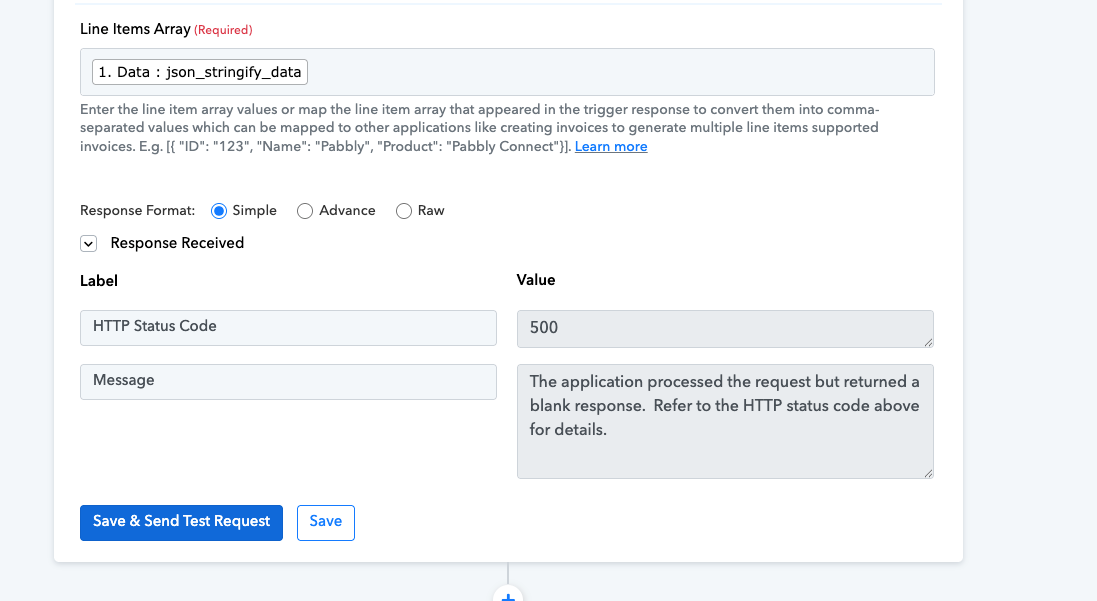Click the 500 status value field
Image resolution: width=1097 pixels, height=601 pixels.
tap(724, 329)
